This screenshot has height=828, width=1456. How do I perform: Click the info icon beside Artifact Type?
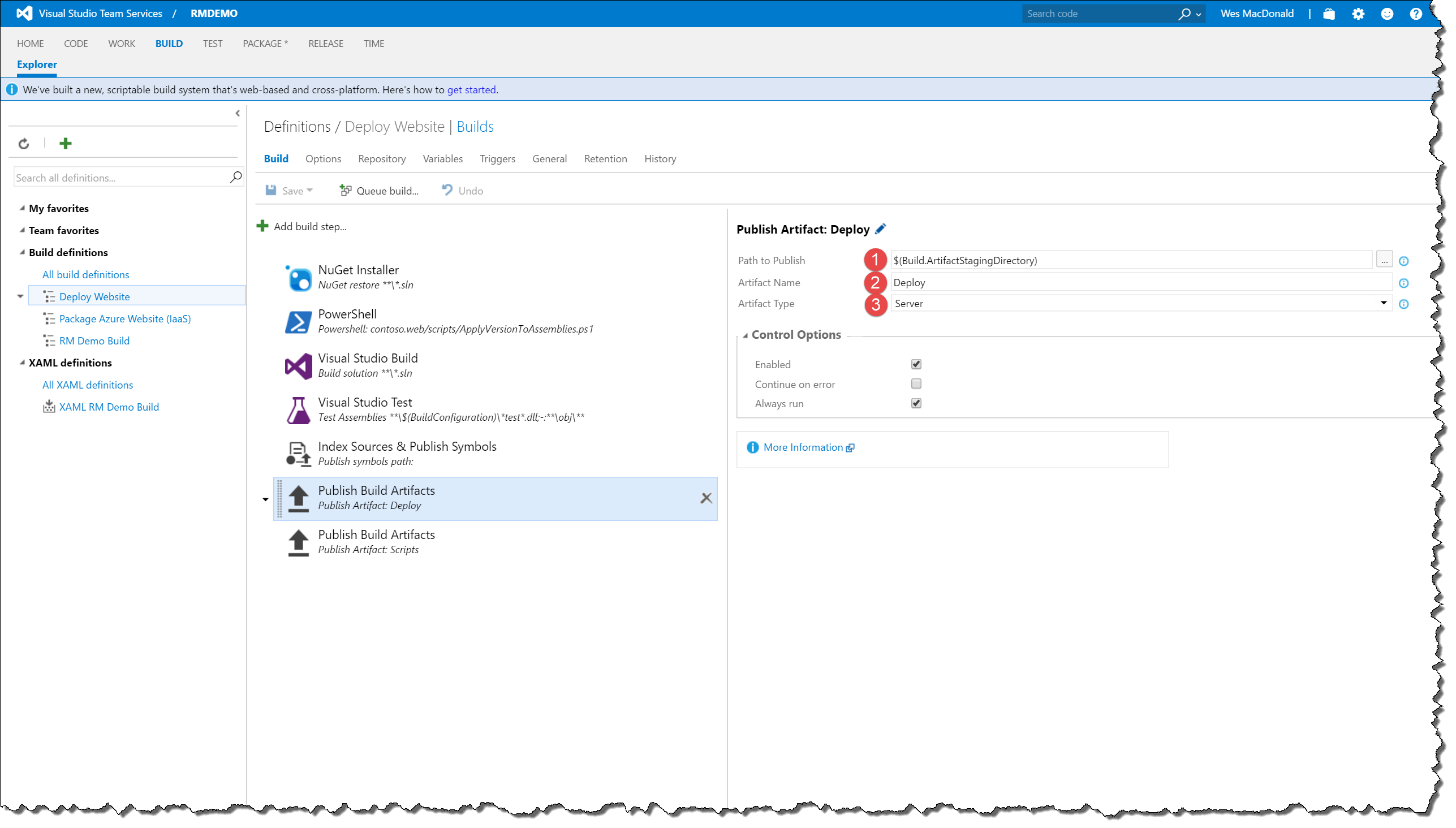[x=1403, y=304]
